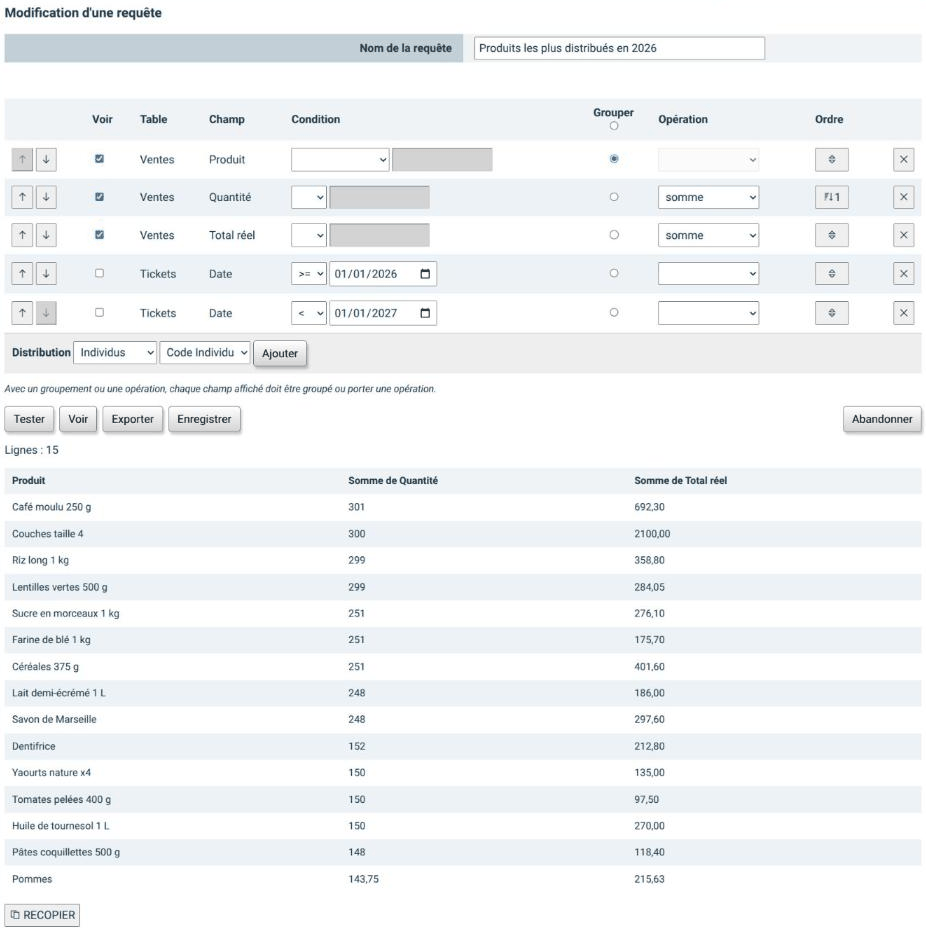Move the Tickets Date < row up
926x930 pixels.
[x=23, y=313]
